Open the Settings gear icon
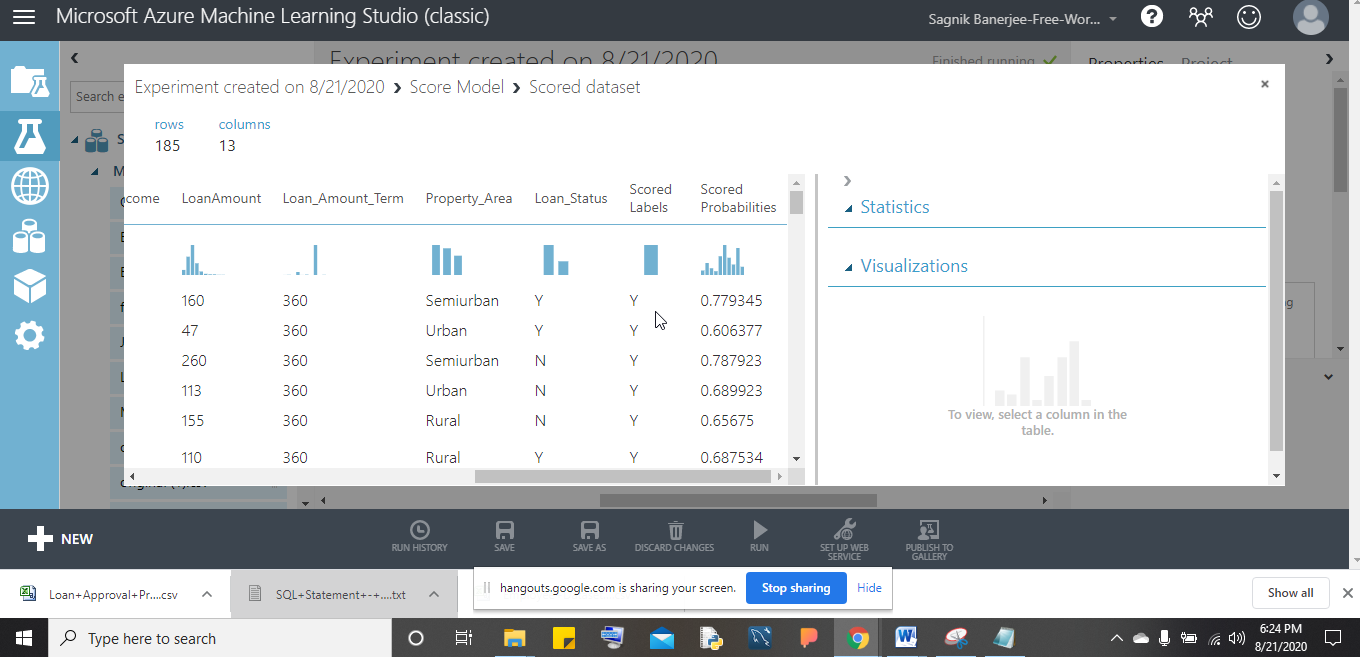This screenshot has width=1360, height=657. 29,336
